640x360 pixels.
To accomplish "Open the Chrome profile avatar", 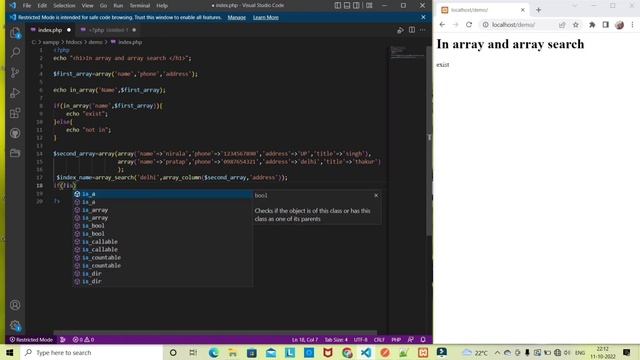I will click(x=619, y=25).
